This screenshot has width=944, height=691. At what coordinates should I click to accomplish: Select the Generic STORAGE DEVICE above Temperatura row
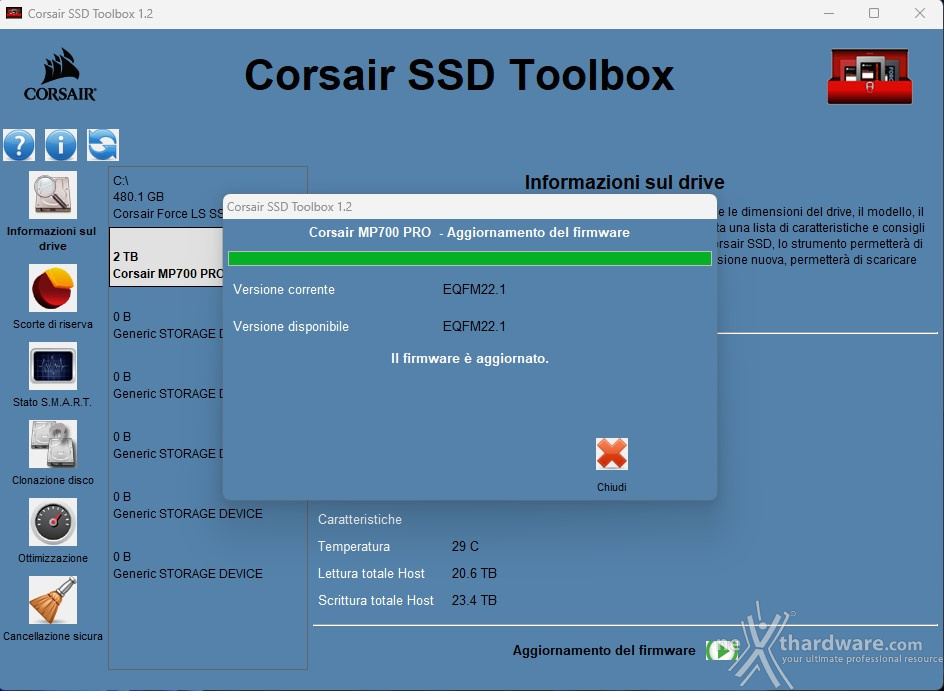[x=188, y=506]
